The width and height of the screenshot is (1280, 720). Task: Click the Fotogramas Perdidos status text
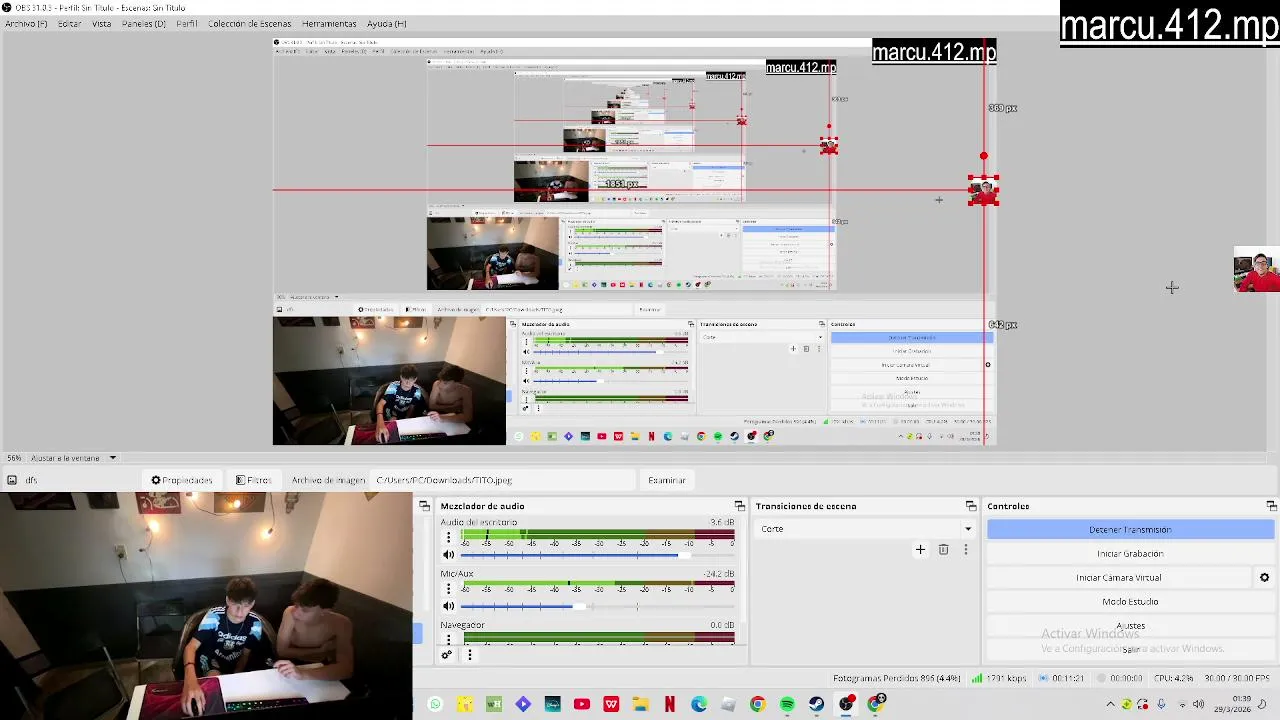[897, 679]
